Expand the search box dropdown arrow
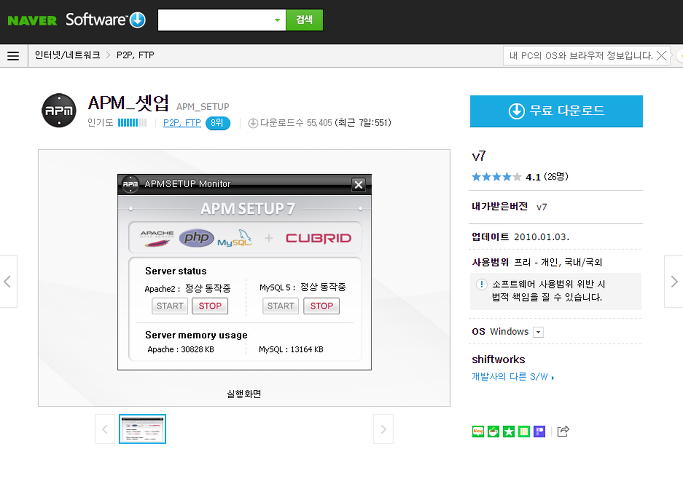Viewport: 683px width, 481px height. (277, 20)
